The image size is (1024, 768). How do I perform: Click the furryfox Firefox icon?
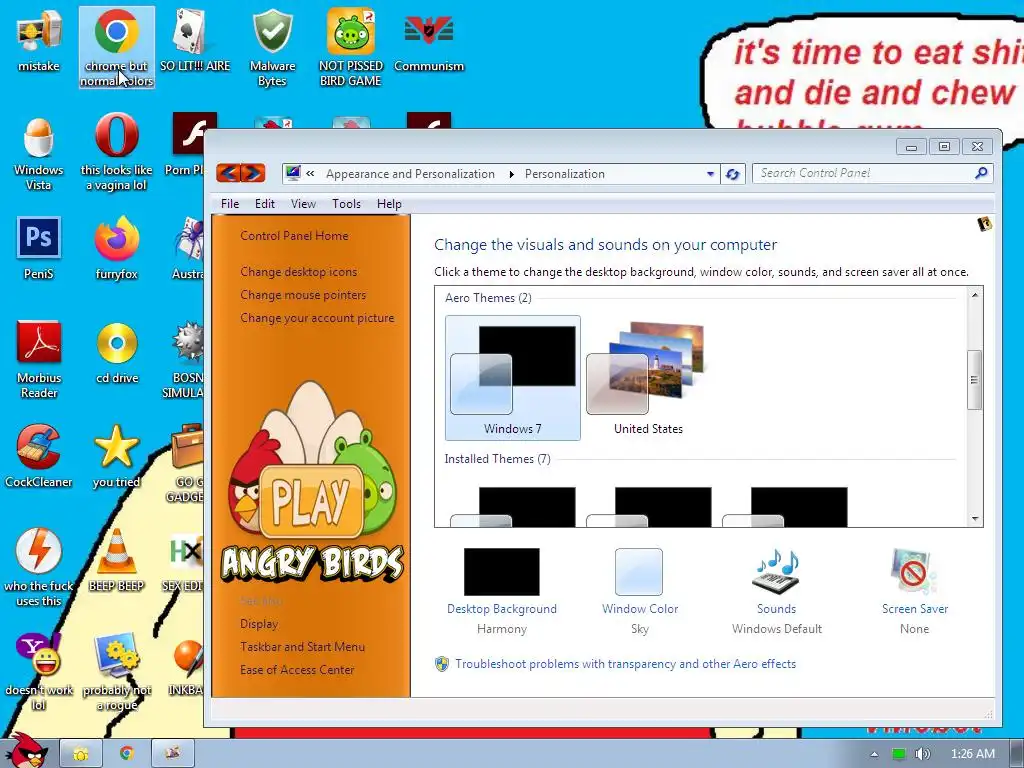(x=116, y=248)
